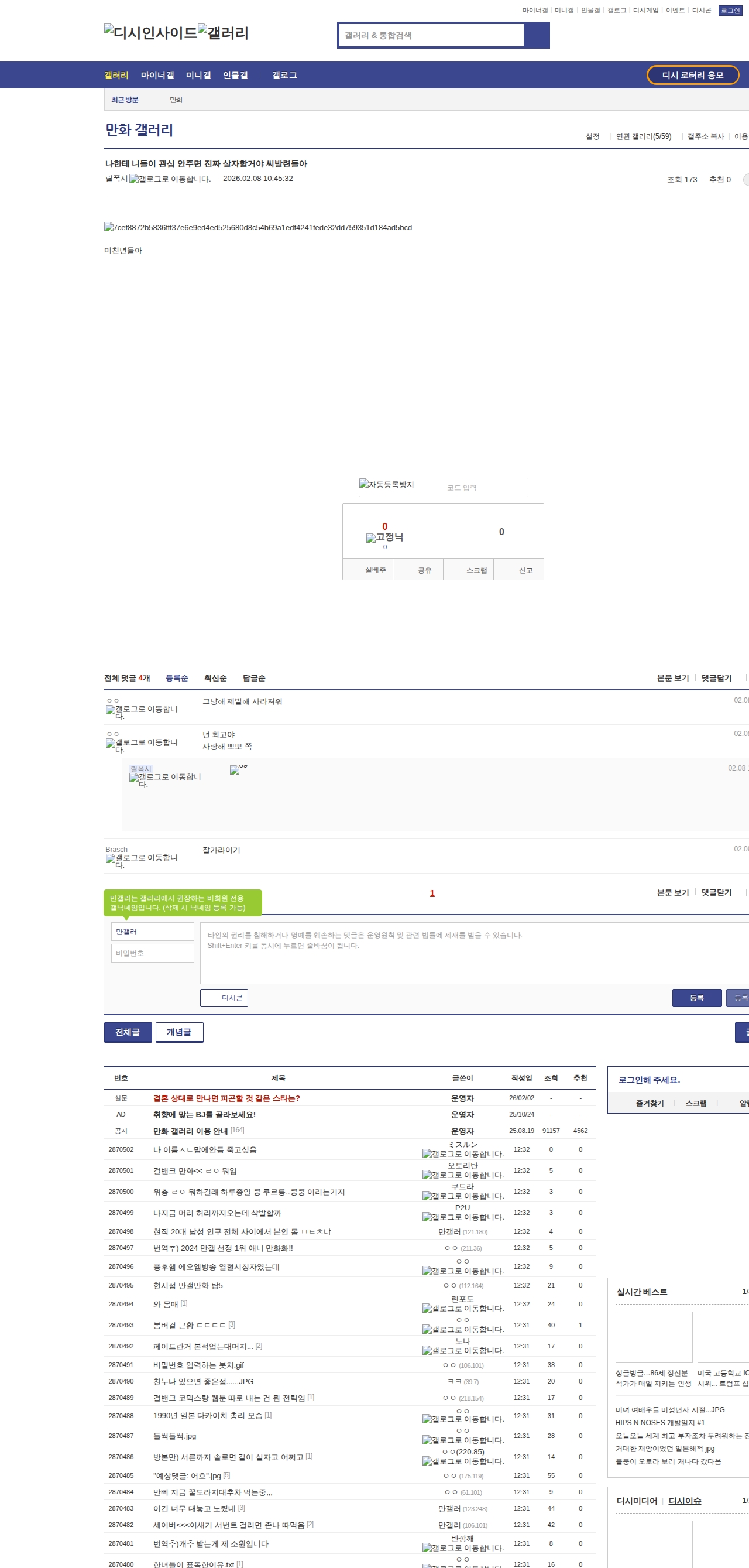This screenshot has width=749, height=1568.
Task: Switch to the 디시이슈 tab
Action: click(685, 1501)
